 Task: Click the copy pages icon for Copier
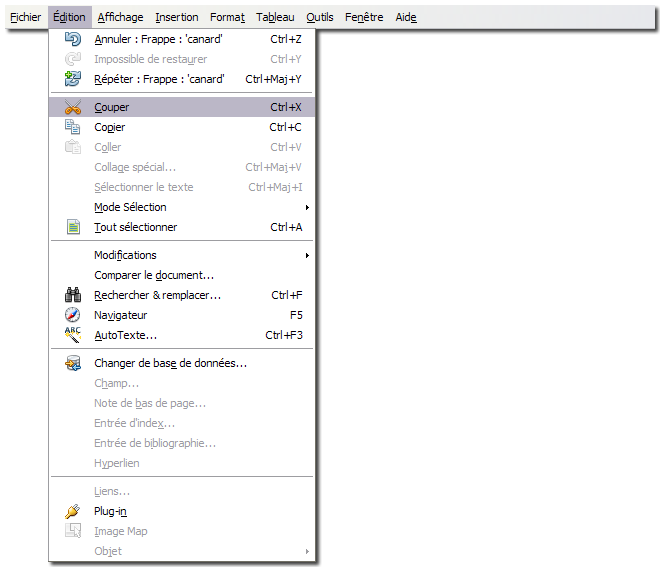(x=72, y=127)
